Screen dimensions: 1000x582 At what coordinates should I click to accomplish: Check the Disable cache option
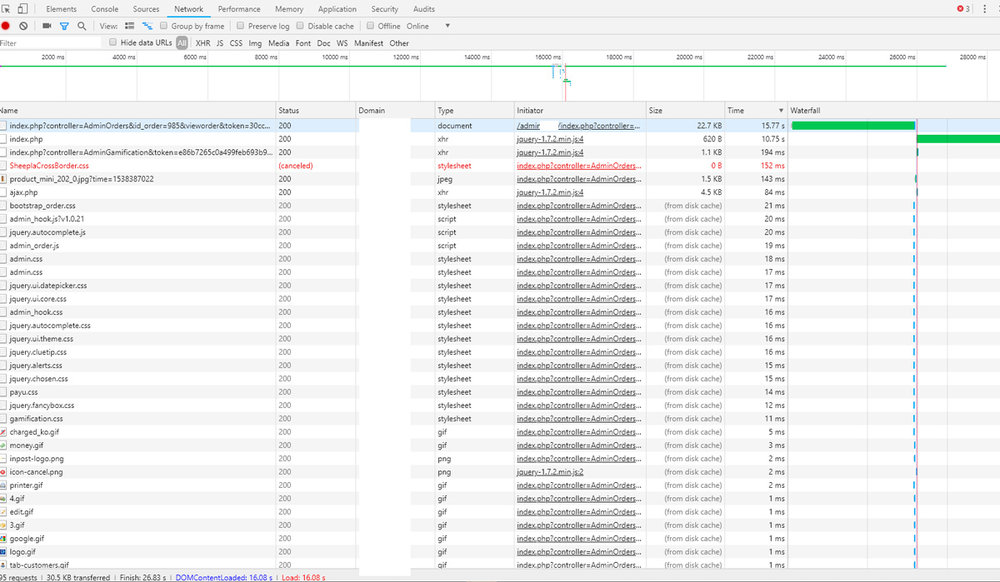301,26
